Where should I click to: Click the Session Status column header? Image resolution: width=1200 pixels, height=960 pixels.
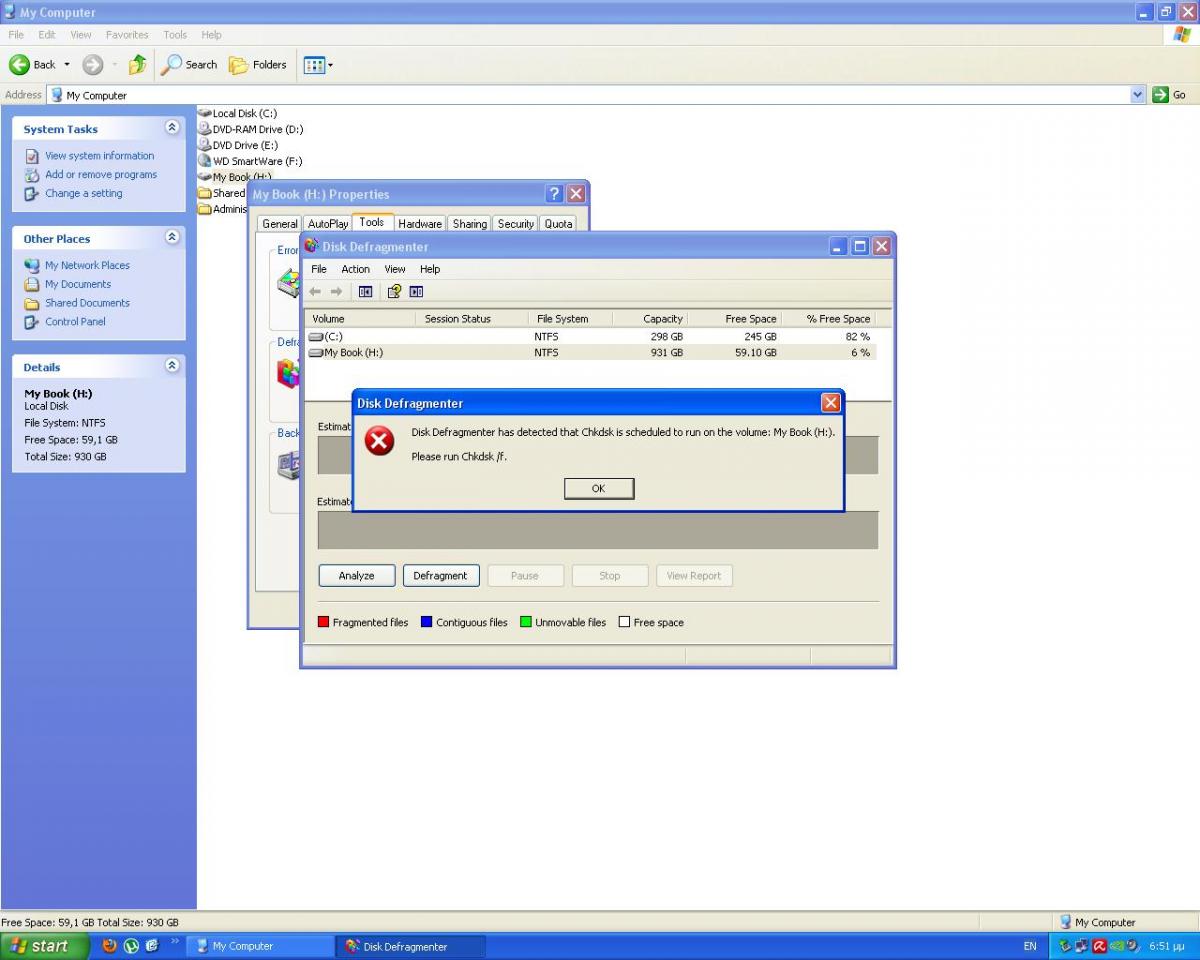click(x=471, y=319)
